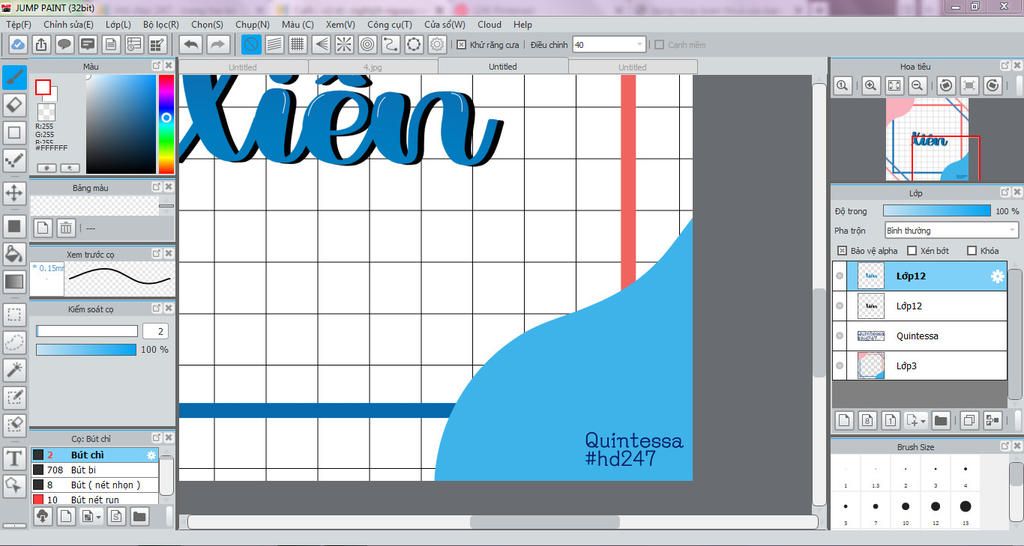Open gear settings of selected Lớp12 layer
The height and width of the screenshot is (546, 1024).
click(997, 276)
